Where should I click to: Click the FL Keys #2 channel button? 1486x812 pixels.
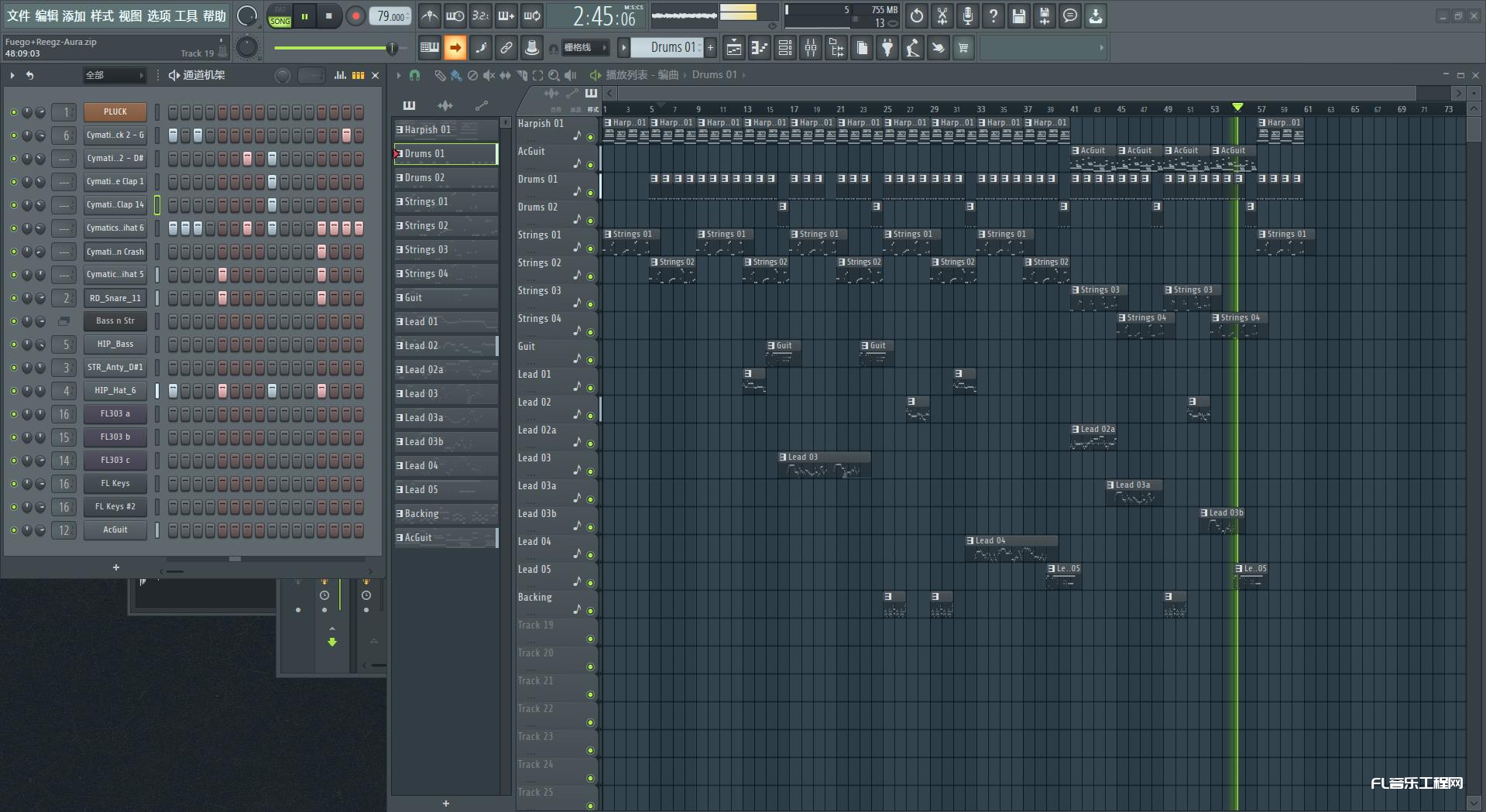115,507
